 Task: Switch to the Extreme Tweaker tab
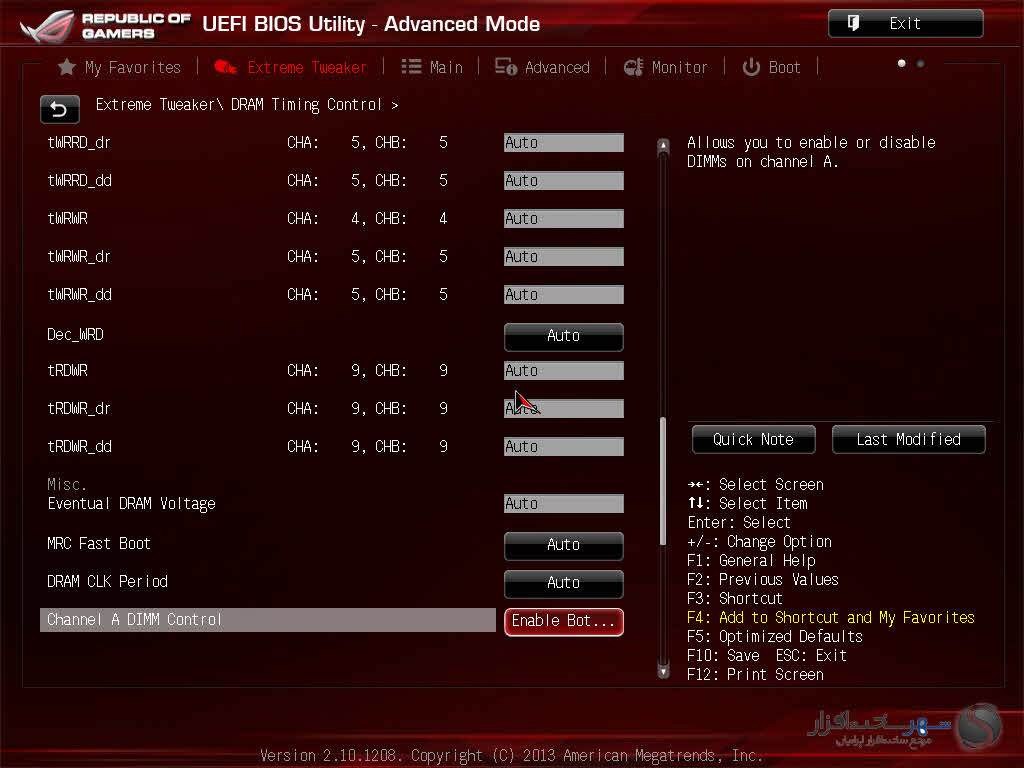[x=291, y=67]
